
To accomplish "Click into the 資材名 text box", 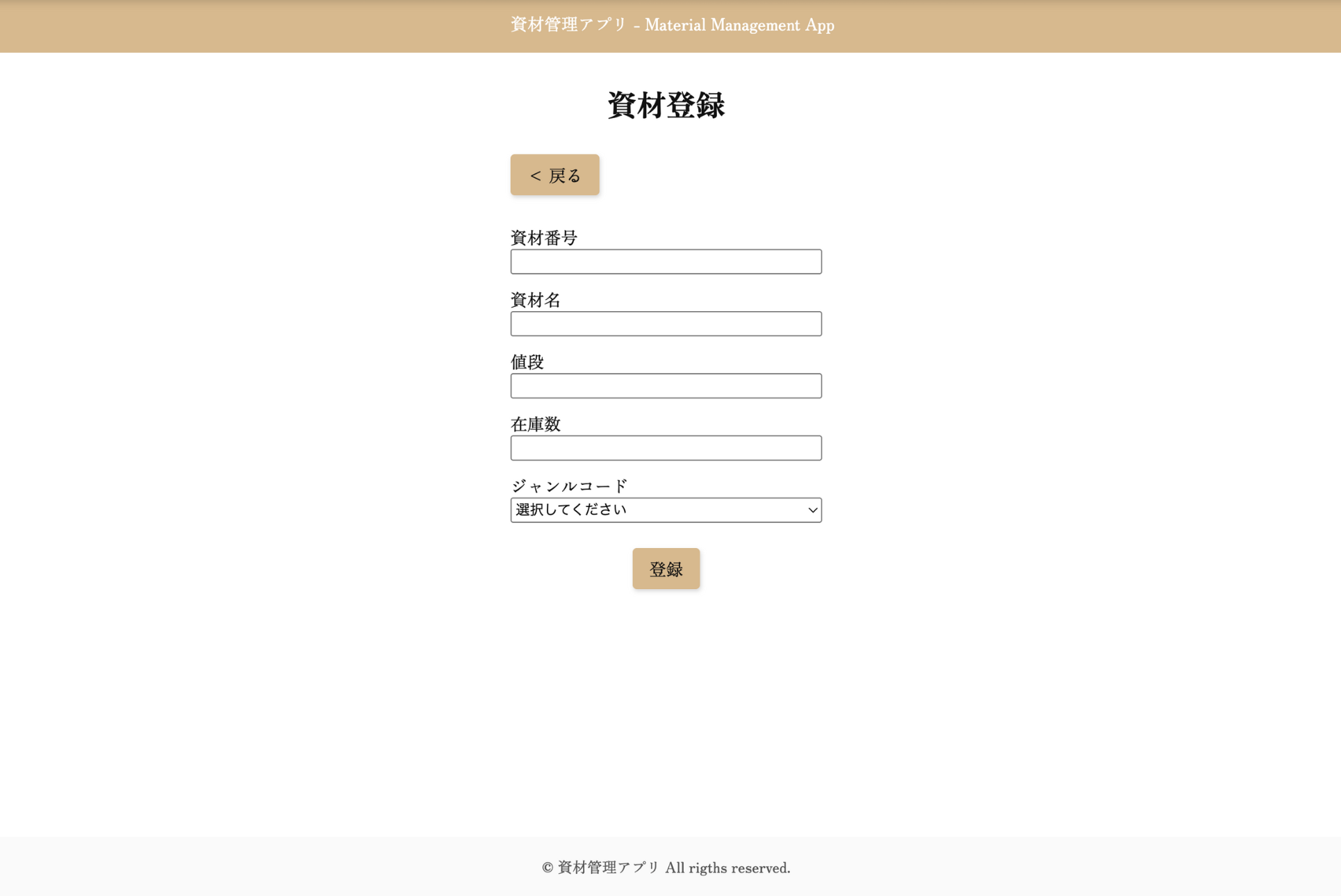I will pyautogui.click(x=666, y=324).
